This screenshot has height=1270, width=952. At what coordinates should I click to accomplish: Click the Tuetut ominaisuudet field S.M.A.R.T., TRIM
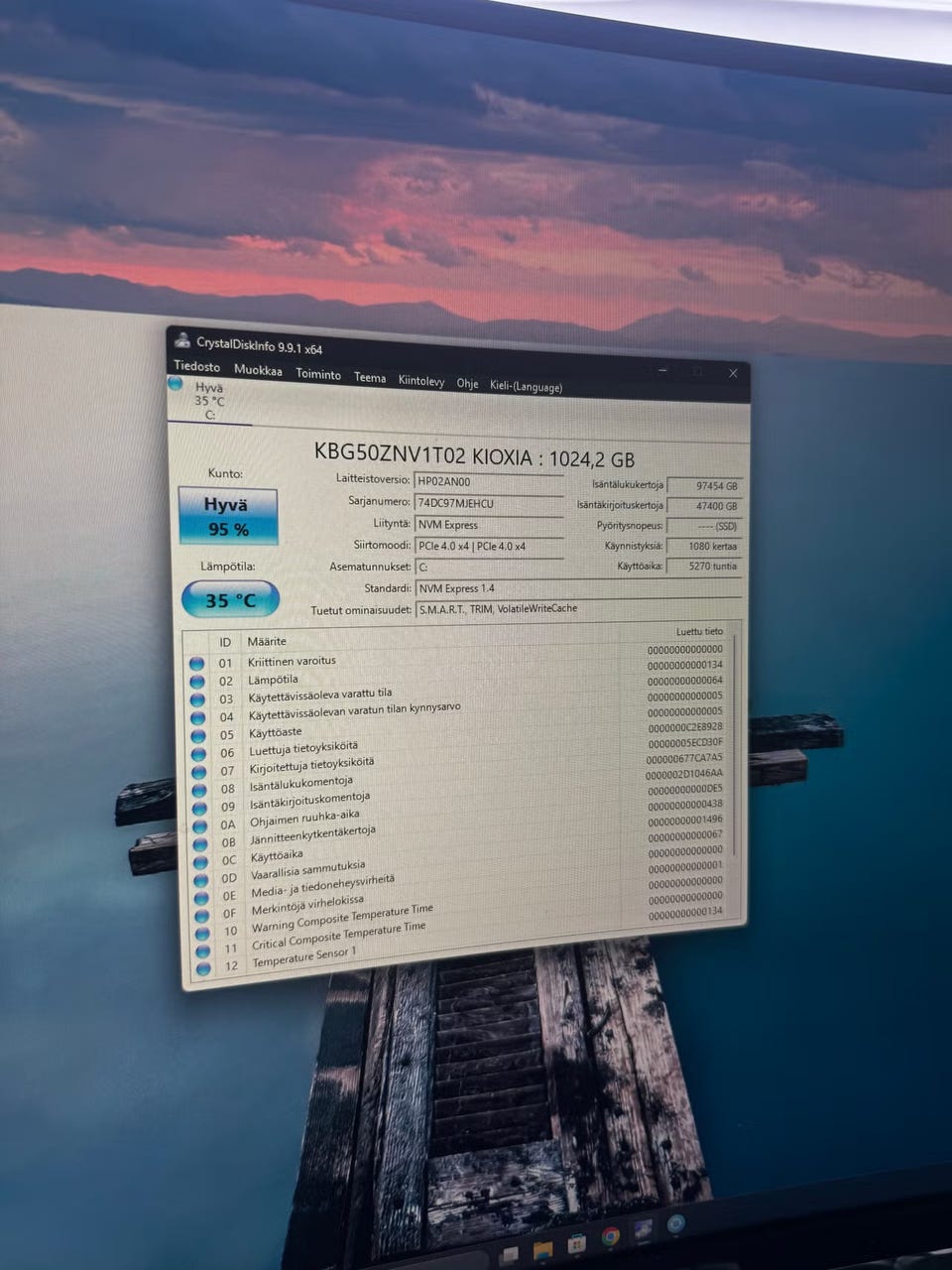[578, 608]
